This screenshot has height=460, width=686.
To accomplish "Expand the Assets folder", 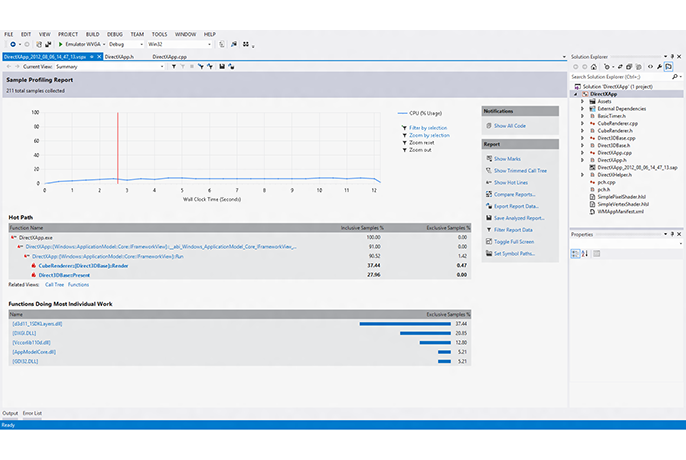I will [582, 101].
